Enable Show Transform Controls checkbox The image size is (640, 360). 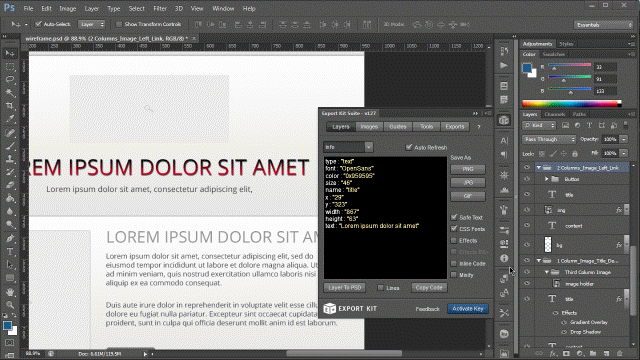(x=119, y=24)
